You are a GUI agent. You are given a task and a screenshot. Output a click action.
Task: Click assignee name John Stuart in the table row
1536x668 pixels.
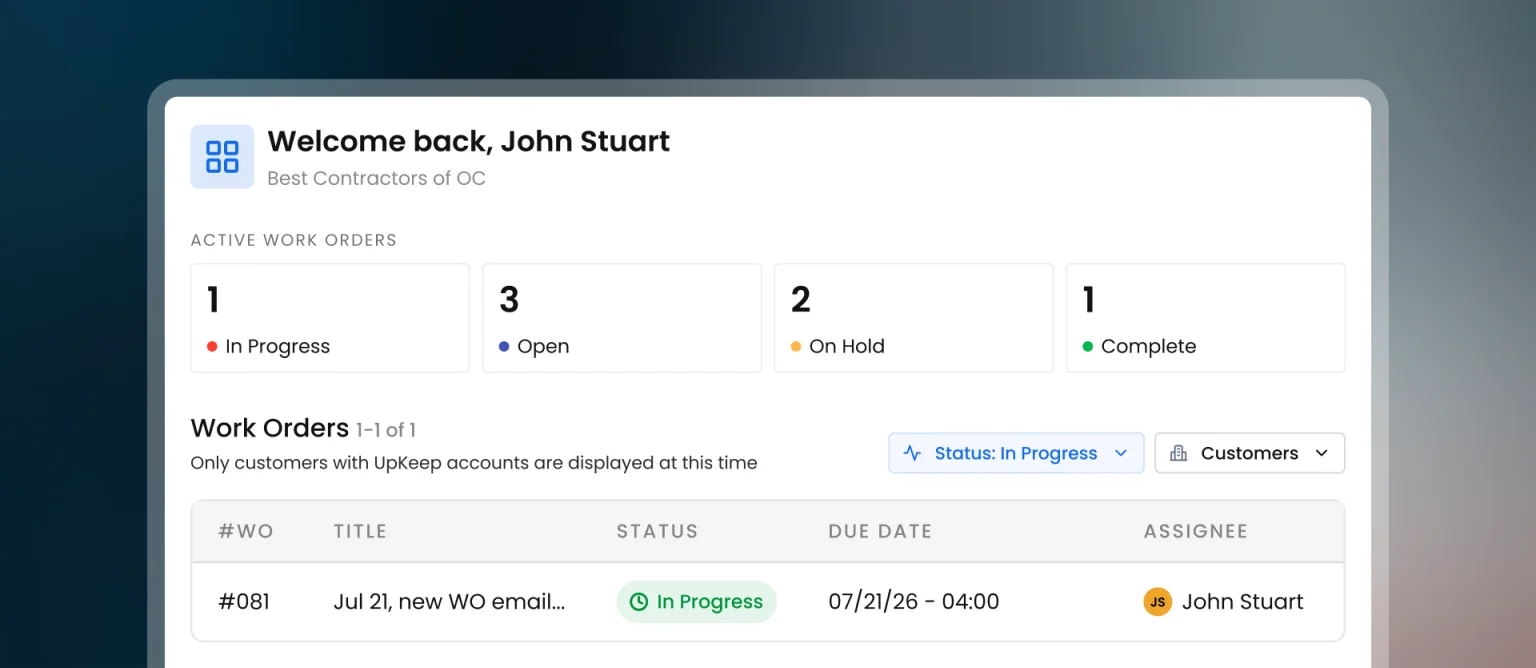pos(1243,602)
